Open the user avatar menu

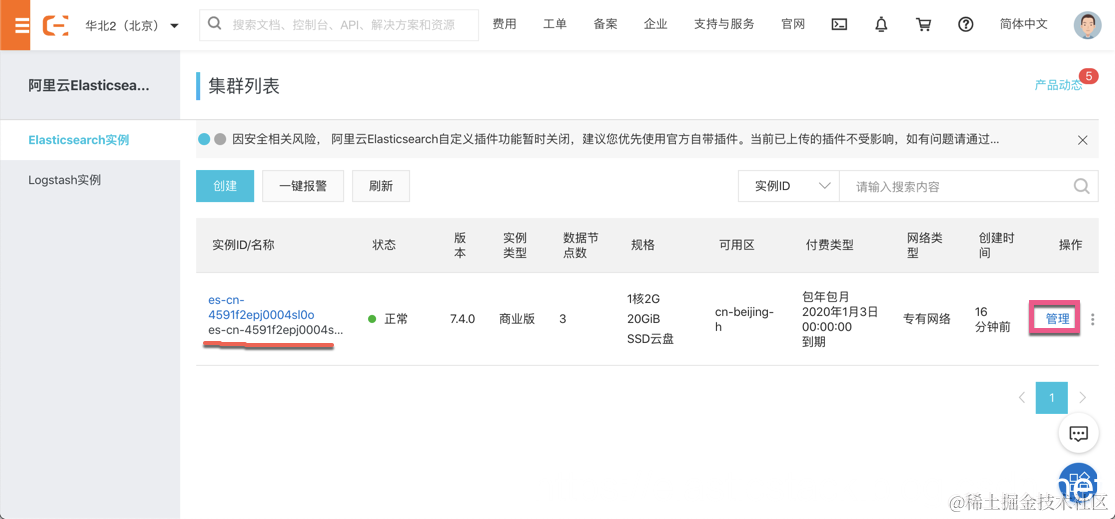coord(1087,25)
